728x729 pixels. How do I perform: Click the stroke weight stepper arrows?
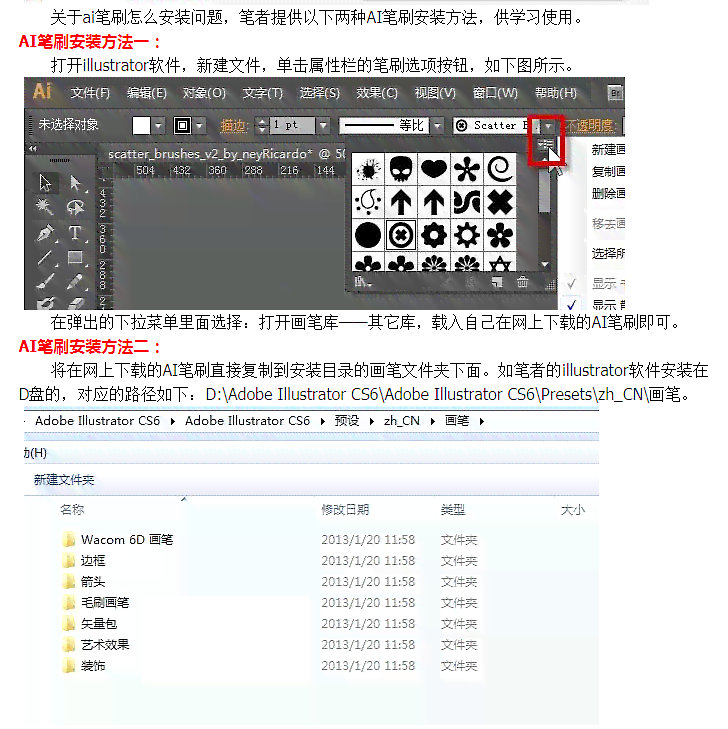point(262,126)
